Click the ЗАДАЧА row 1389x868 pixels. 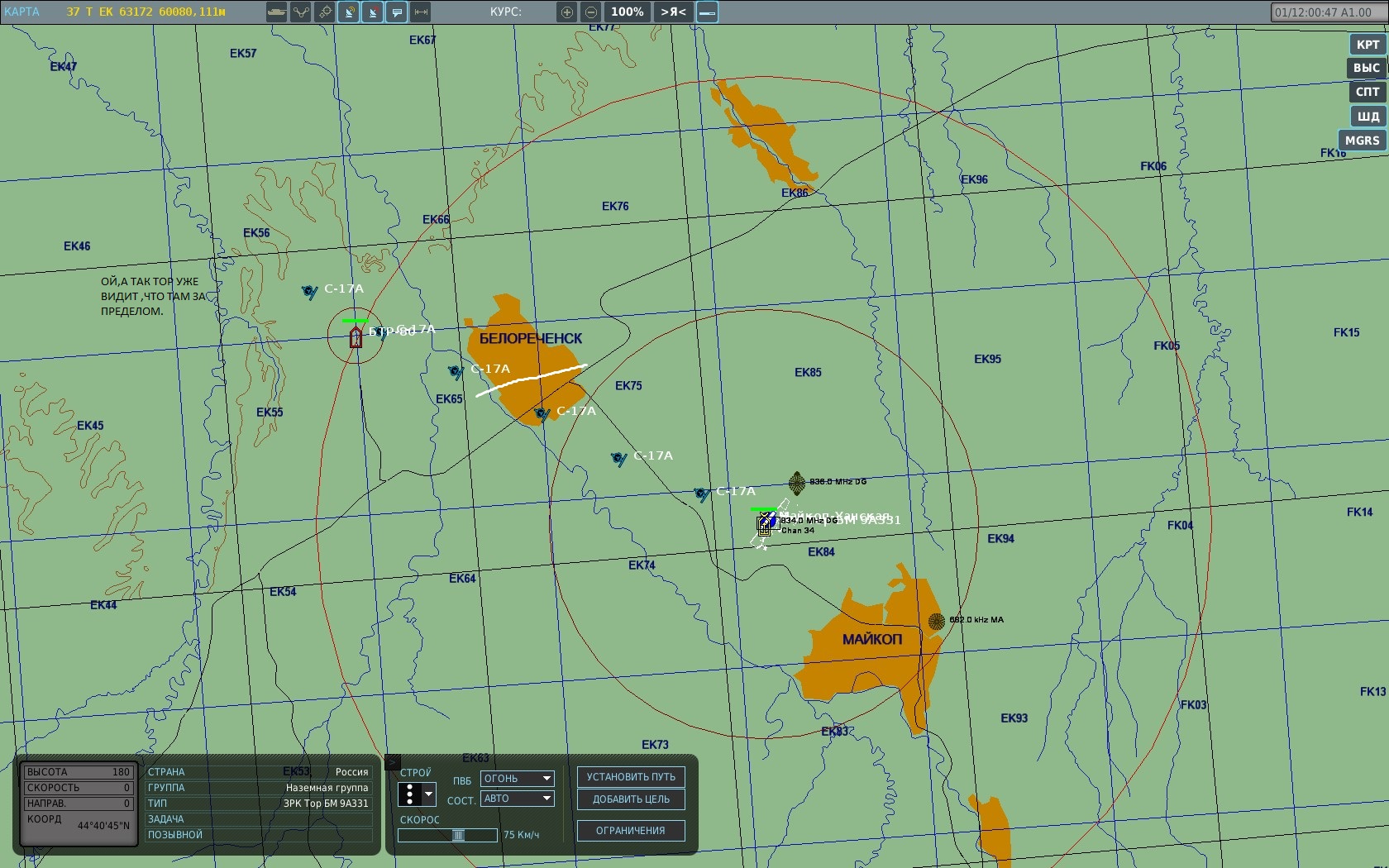point(259,819)
